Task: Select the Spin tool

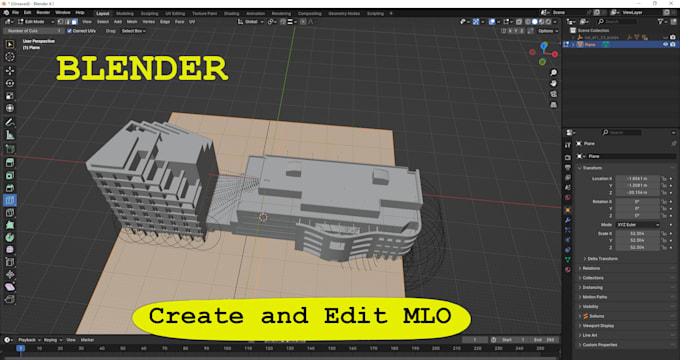Action: (10, 238)
